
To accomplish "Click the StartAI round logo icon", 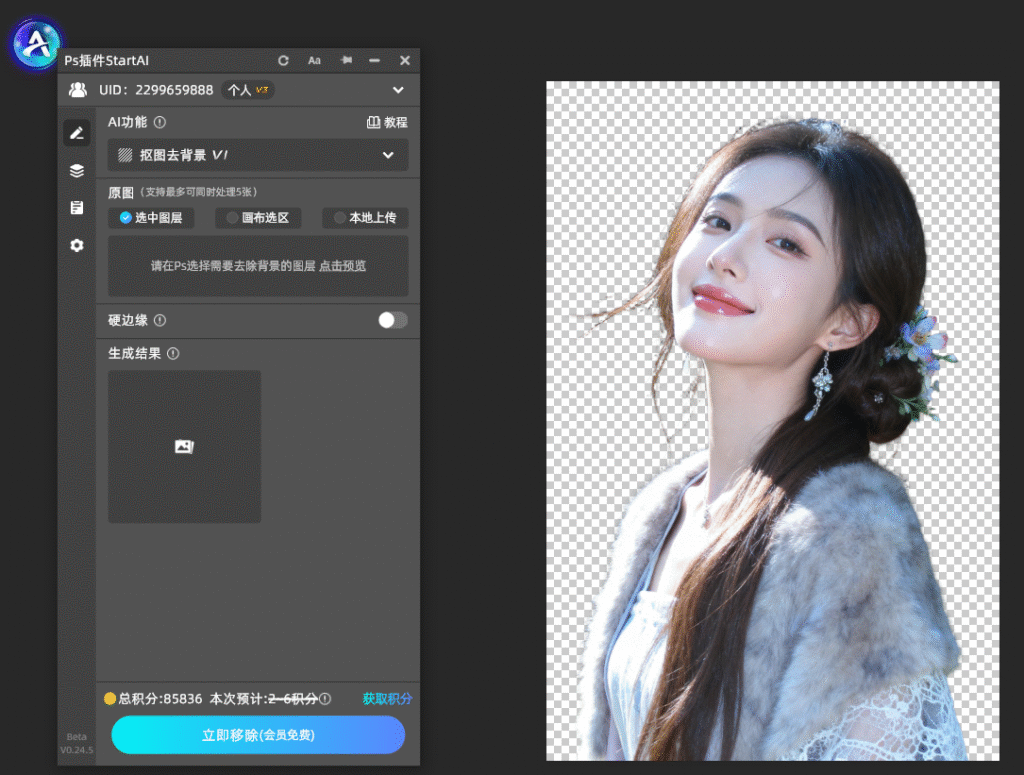I will coord(36,44).
